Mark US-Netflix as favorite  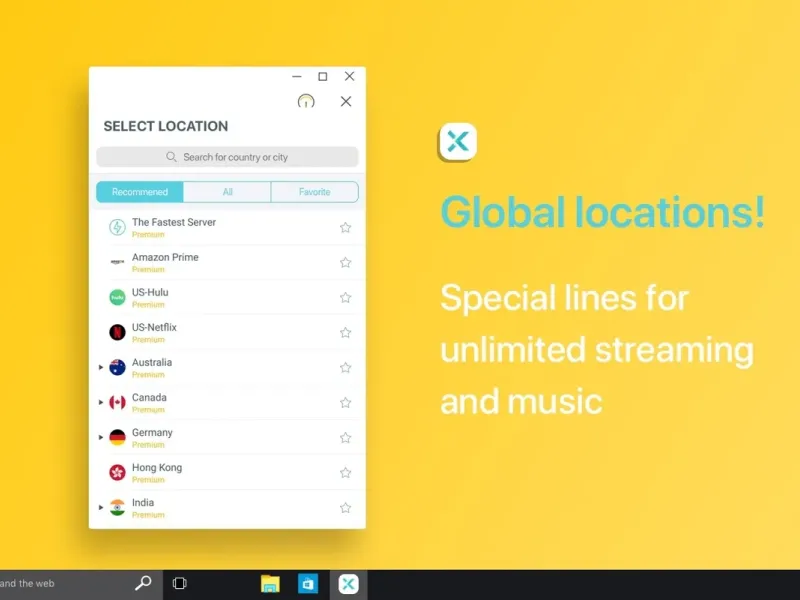tap(345, 333)
